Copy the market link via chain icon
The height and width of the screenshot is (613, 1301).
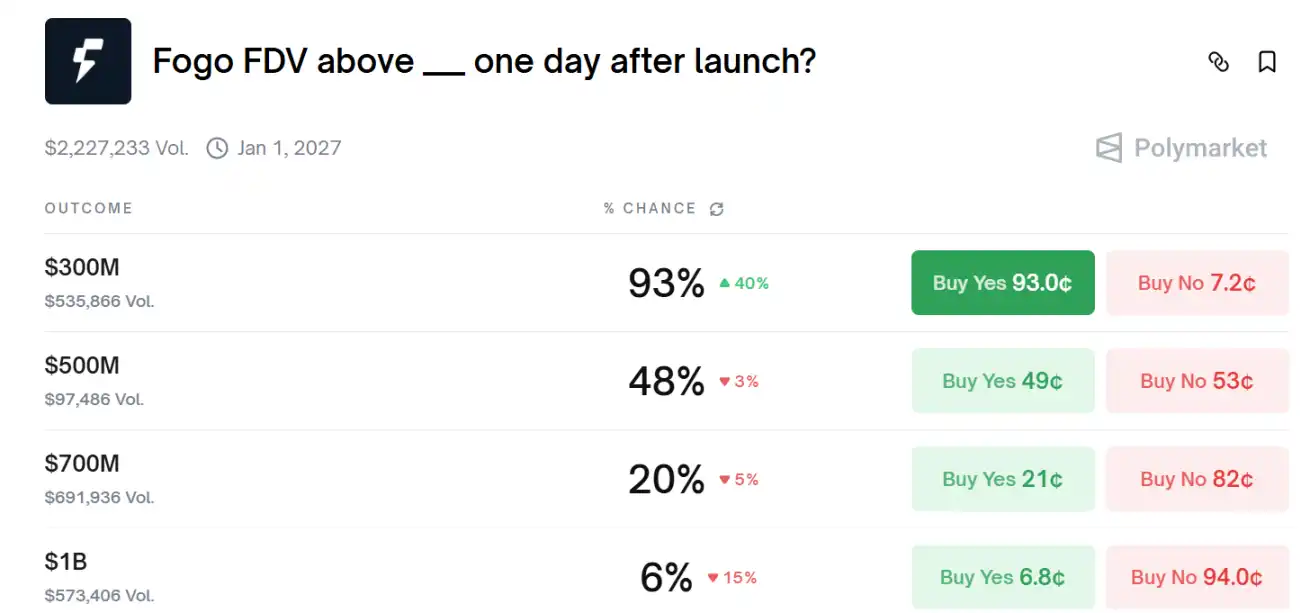pyautogui.click(x=1219, y=62)
